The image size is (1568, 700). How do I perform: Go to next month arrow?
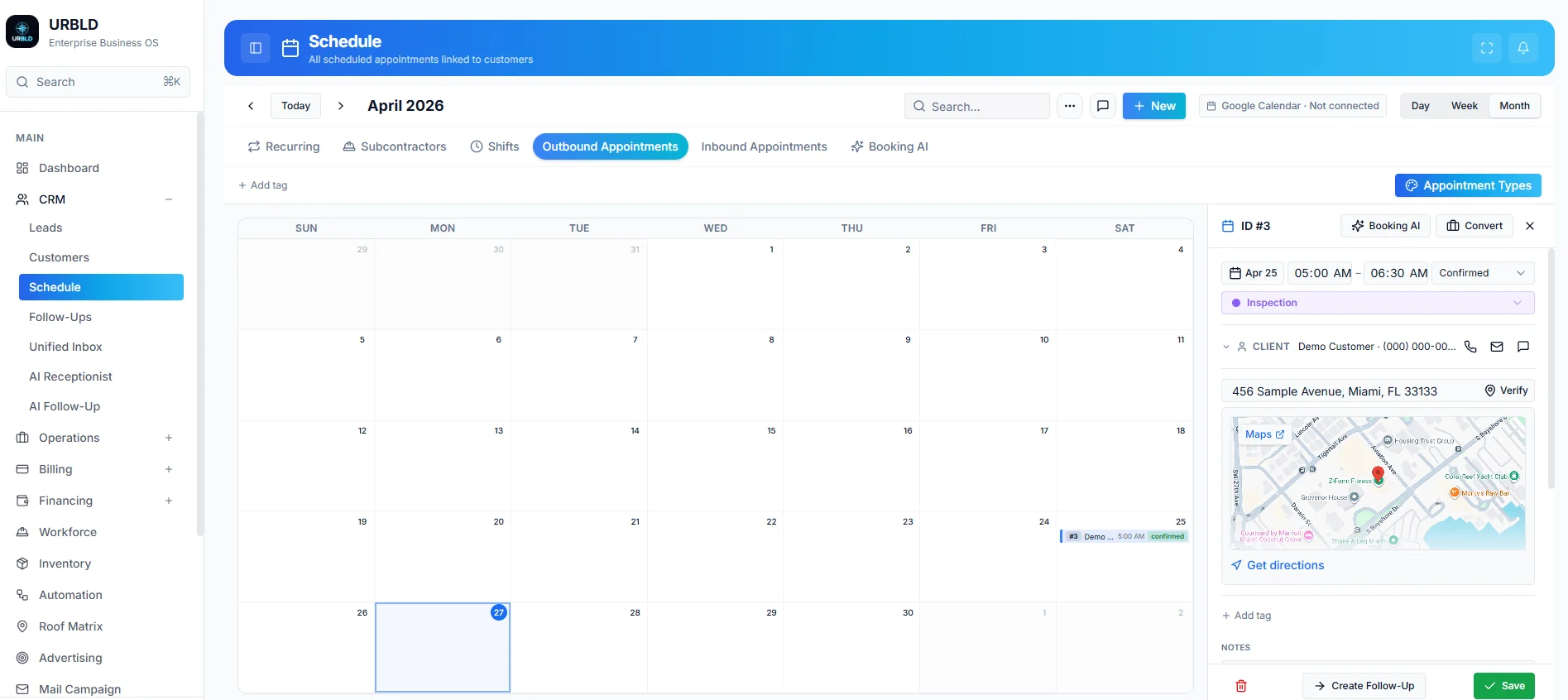340,106
